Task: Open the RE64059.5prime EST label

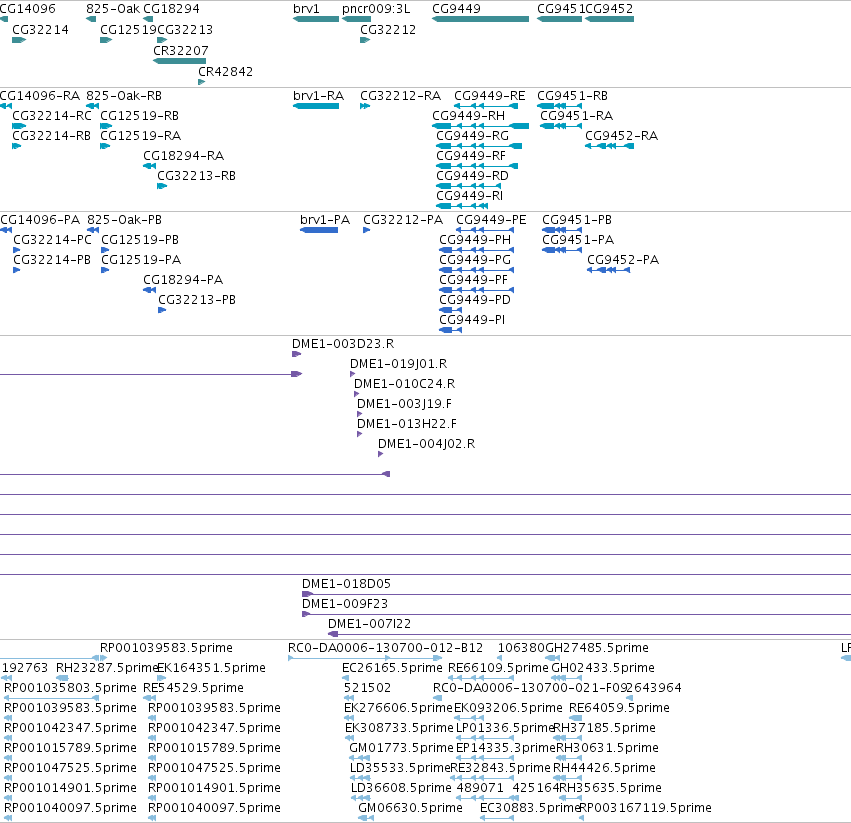Action: click(619, 708)
